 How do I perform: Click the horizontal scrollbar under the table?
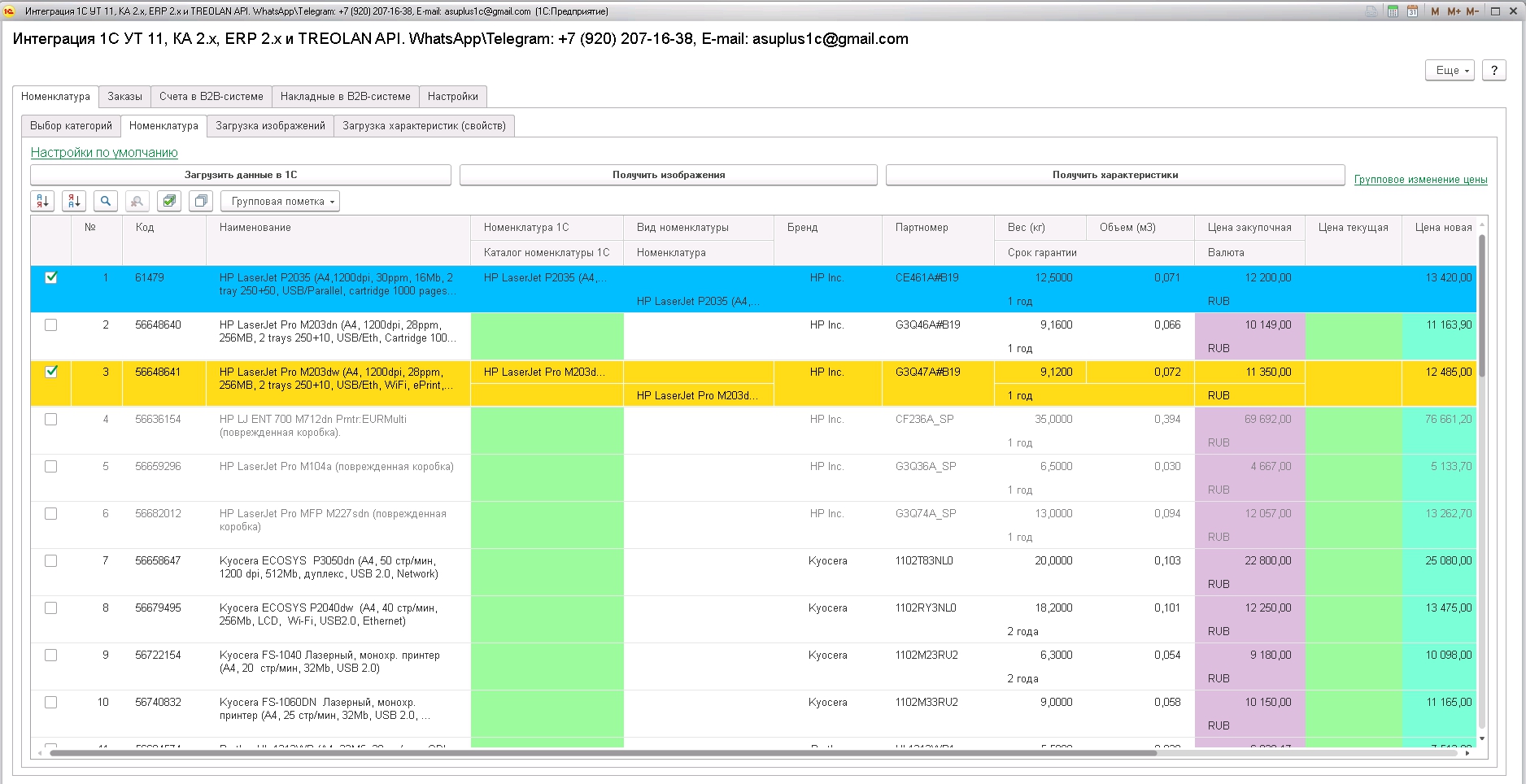[x=602, y=753]
